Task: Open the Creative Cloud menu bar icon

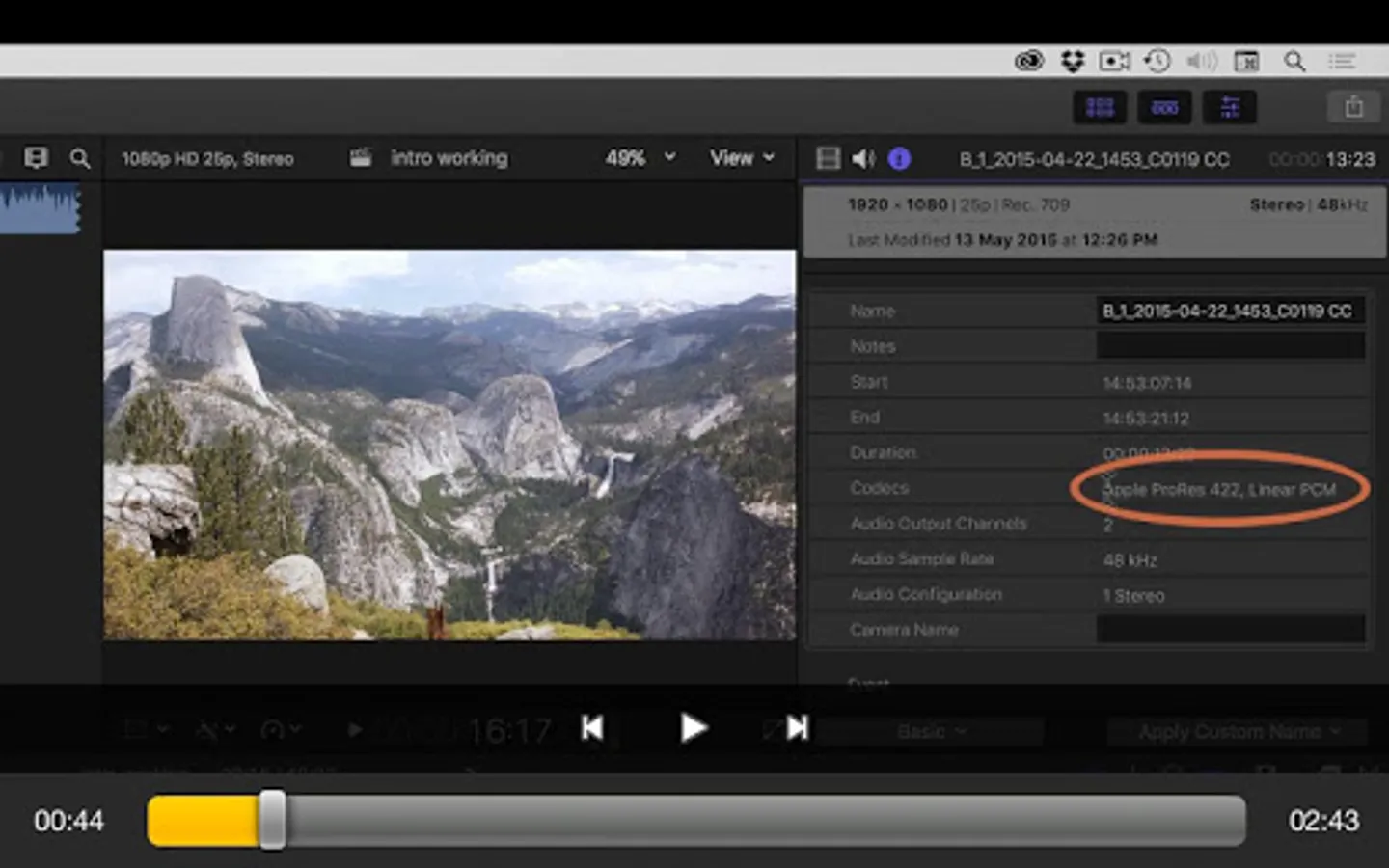Action: (x=1029, y=62)
